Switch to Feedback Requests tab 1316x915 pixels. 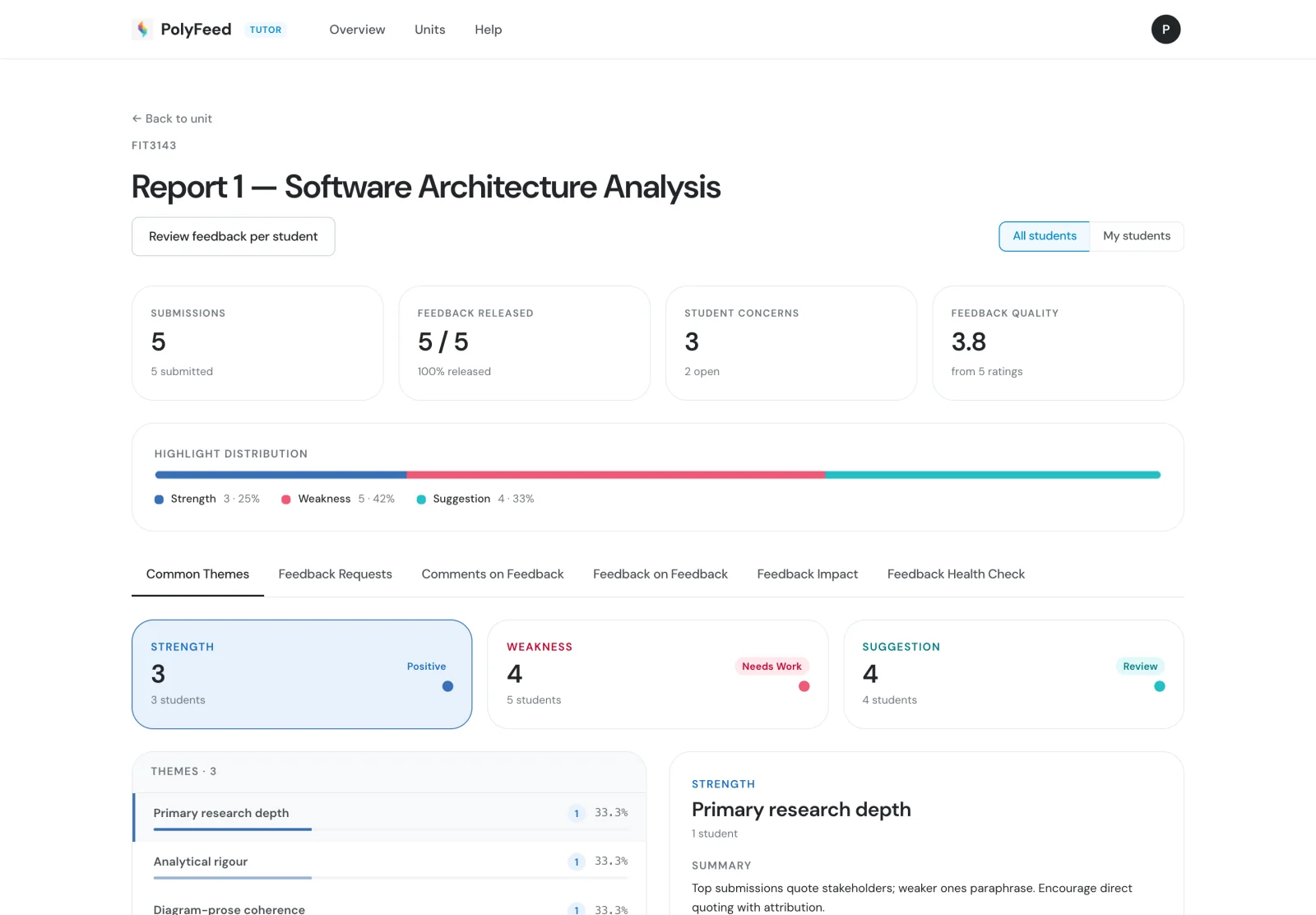pyautogui.click(x=335, y=574)
